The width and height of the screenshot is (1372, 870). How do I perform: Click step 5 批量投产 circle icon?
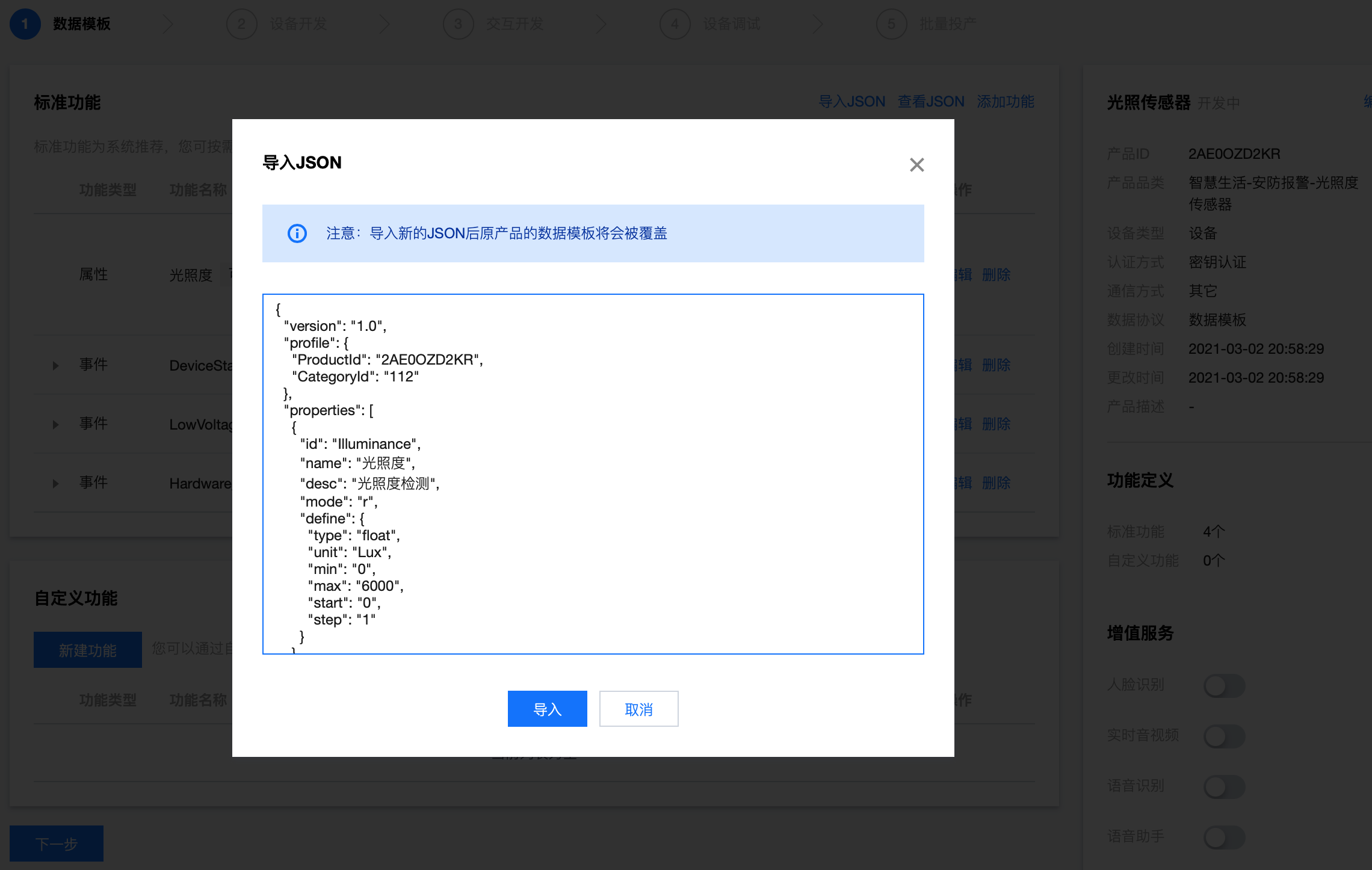click(891, 24)
